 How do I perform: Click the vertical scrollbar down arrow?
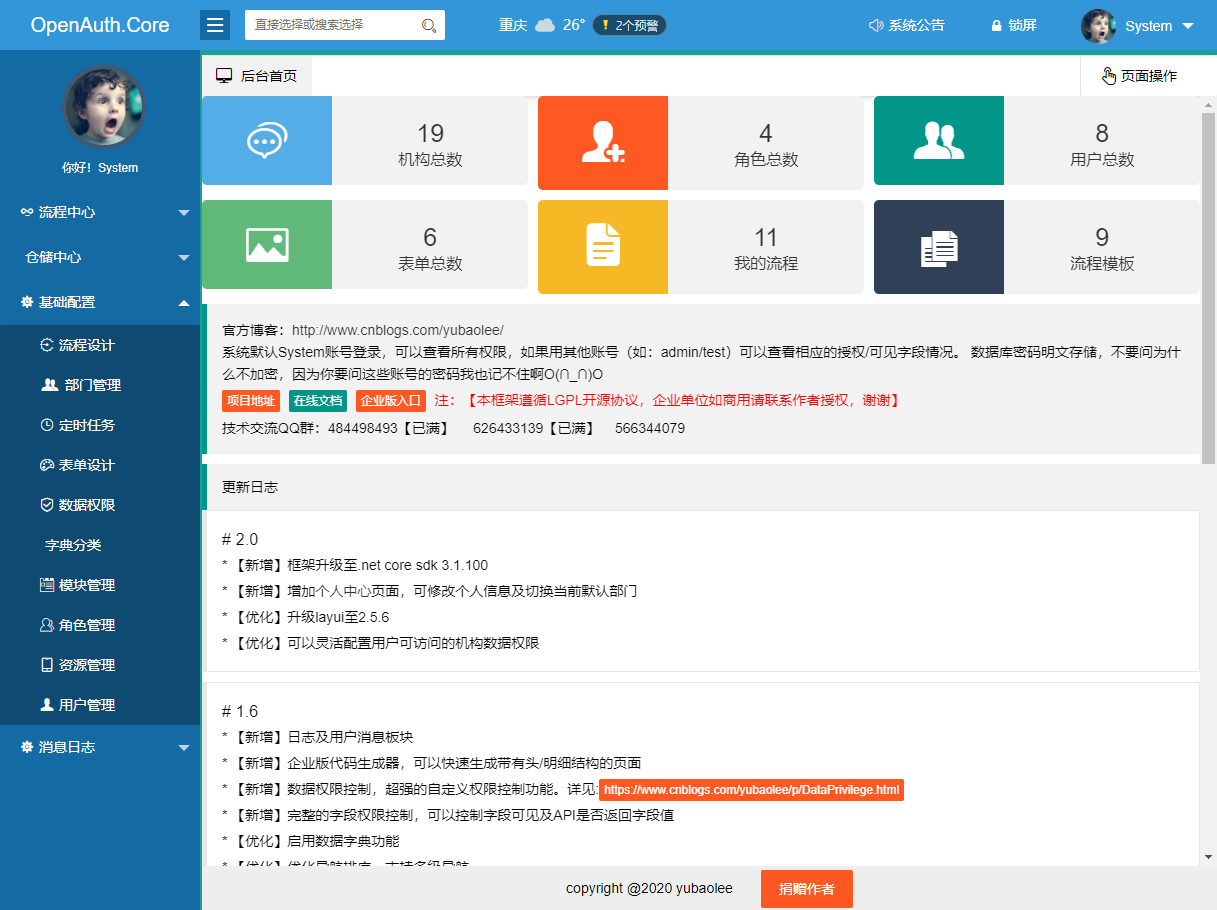pyautogui.click(x=1208, y=857)
